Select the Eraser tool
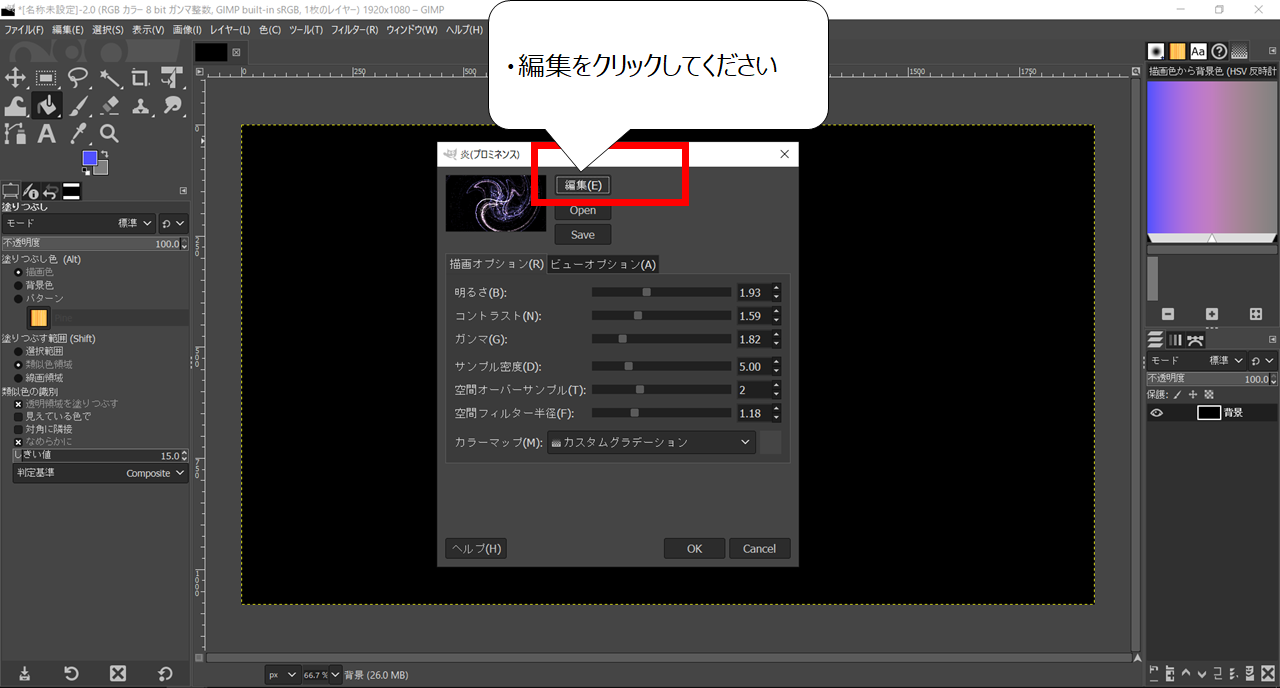 [110, 105]
